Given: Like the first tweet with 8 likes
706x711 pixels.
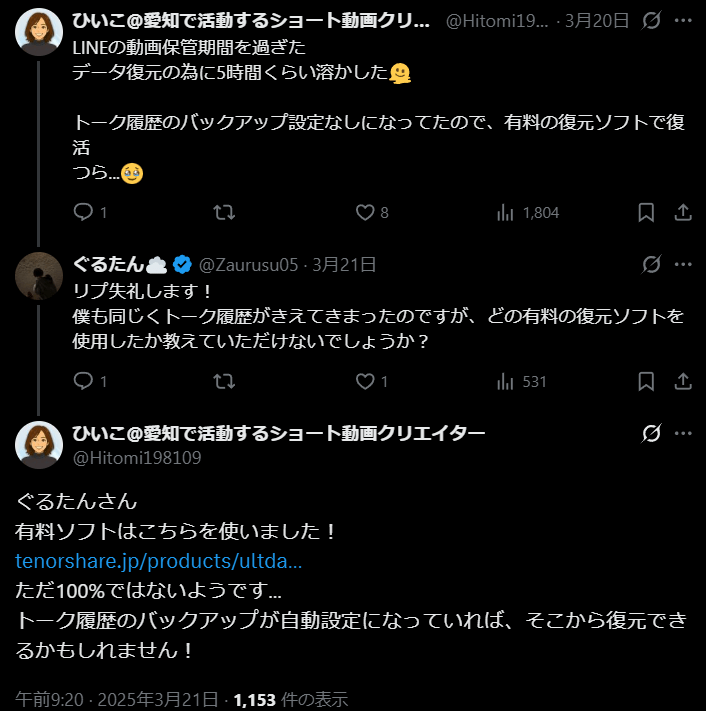Looking at the screenshot, I should coord(366,212).
